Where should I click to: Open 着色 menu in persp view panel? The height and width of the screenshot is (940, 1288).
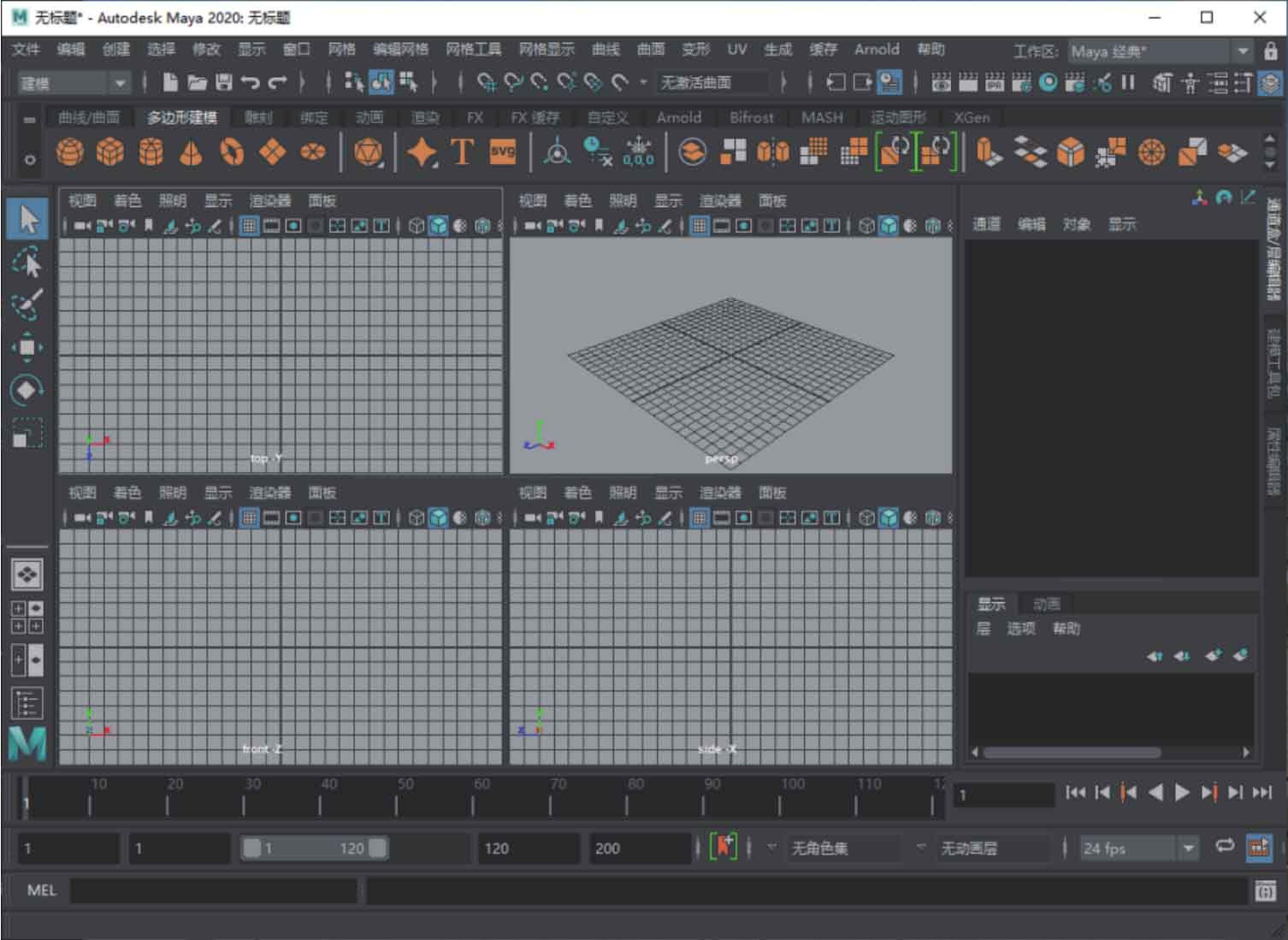click(x=577, y=201)
